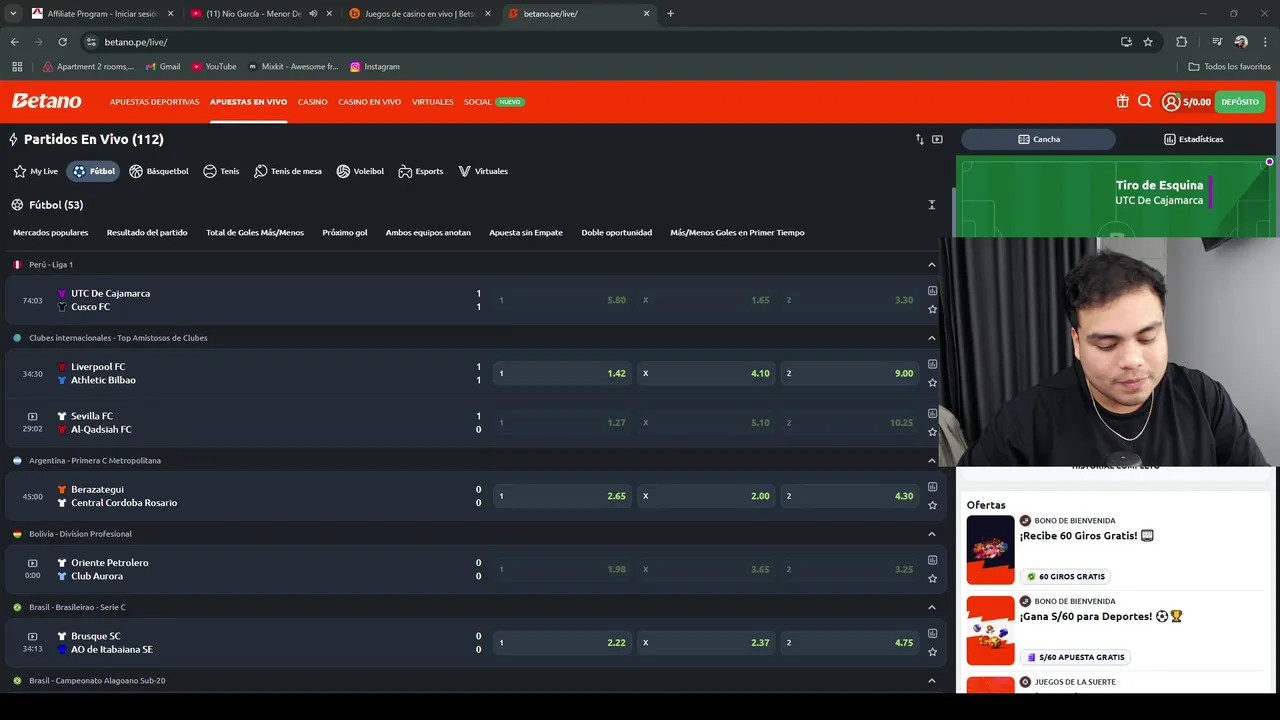Collapse the Perú - Liga 1 section
Screen dimensions: 1280x720
[931, 265]
